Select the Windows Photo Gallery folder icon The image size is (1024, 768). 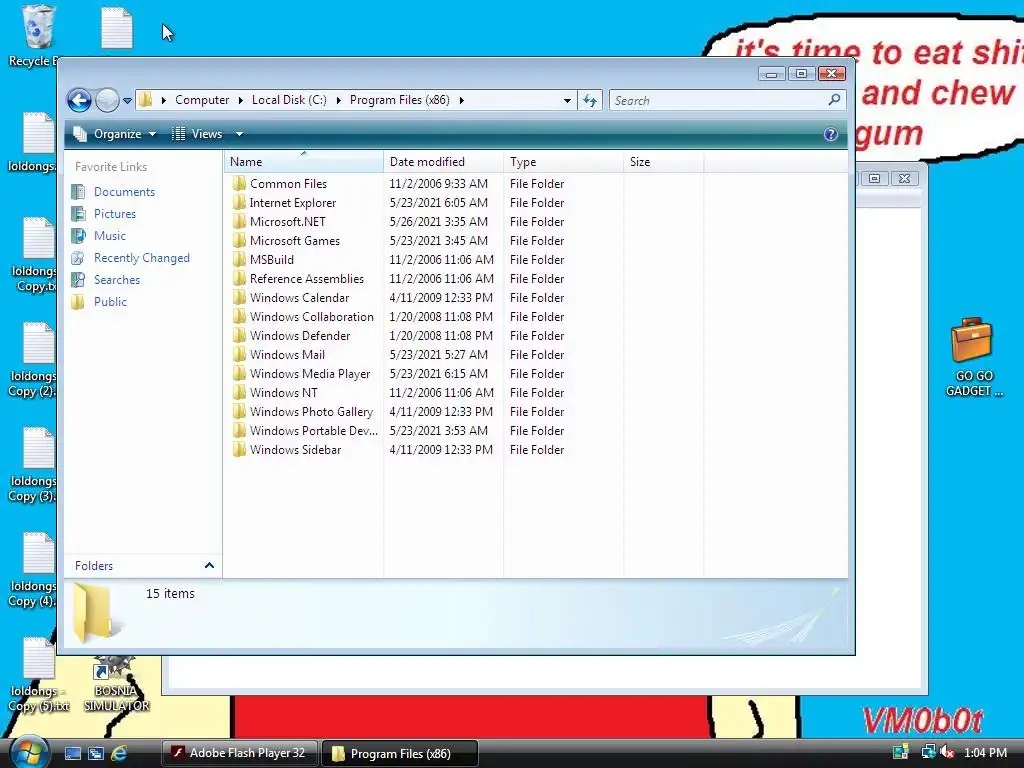[x=239, y=411]
